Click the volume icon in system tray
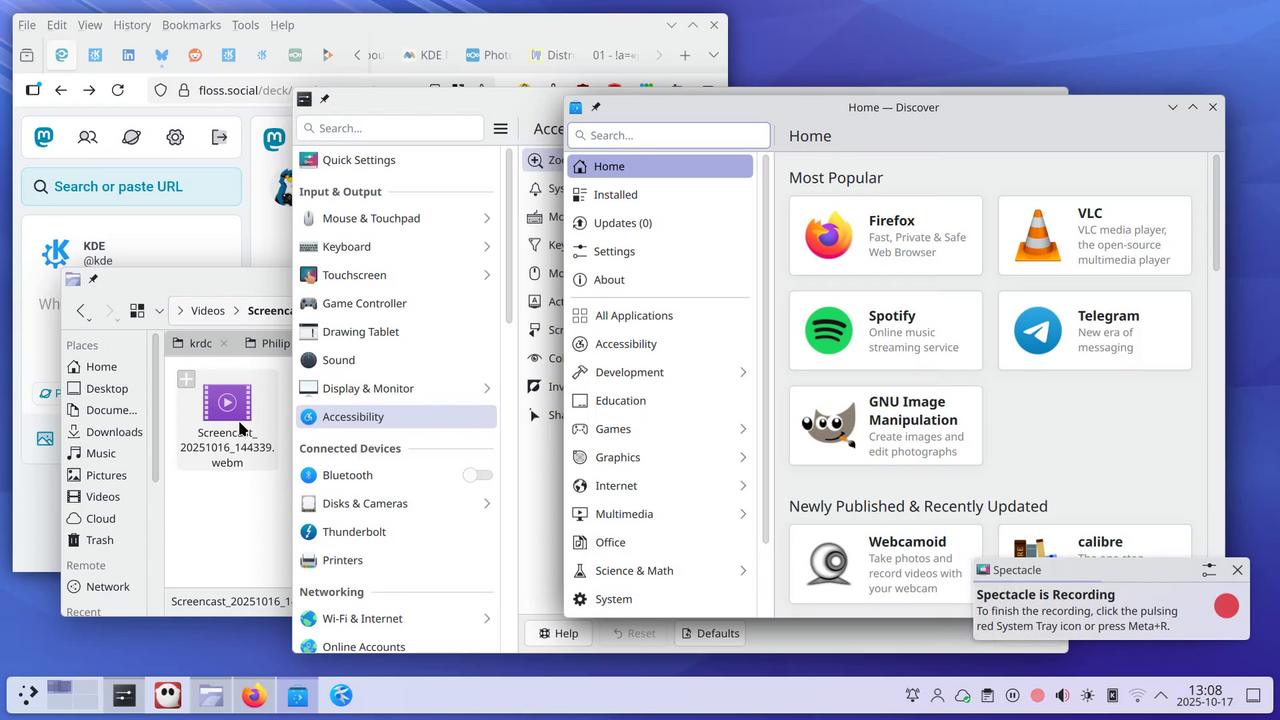This screenshot has height=720, width=1280. [x=1062, y=695]
